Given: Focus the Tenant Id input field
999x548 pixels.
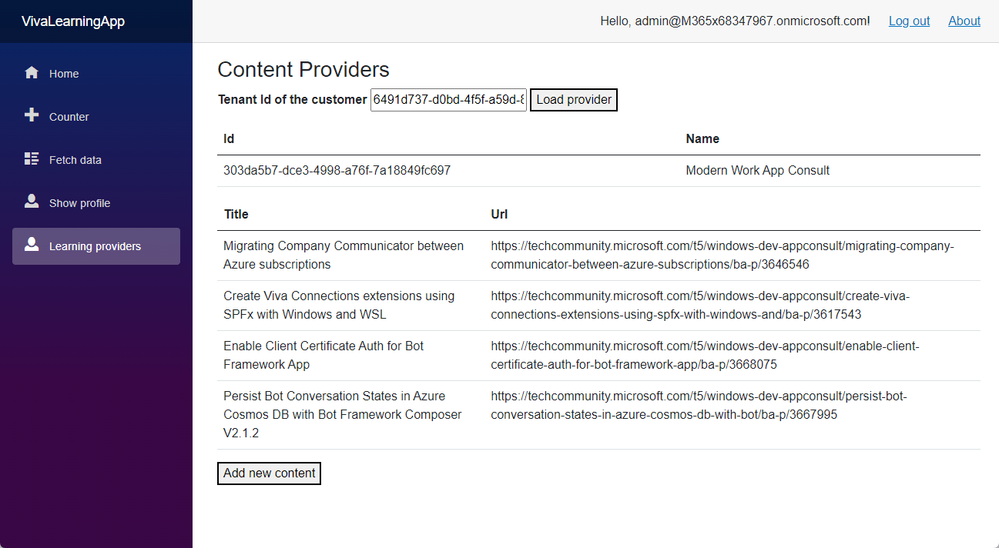Looking at the screenshot, I should pyautogui.click(x=449, y=99).
